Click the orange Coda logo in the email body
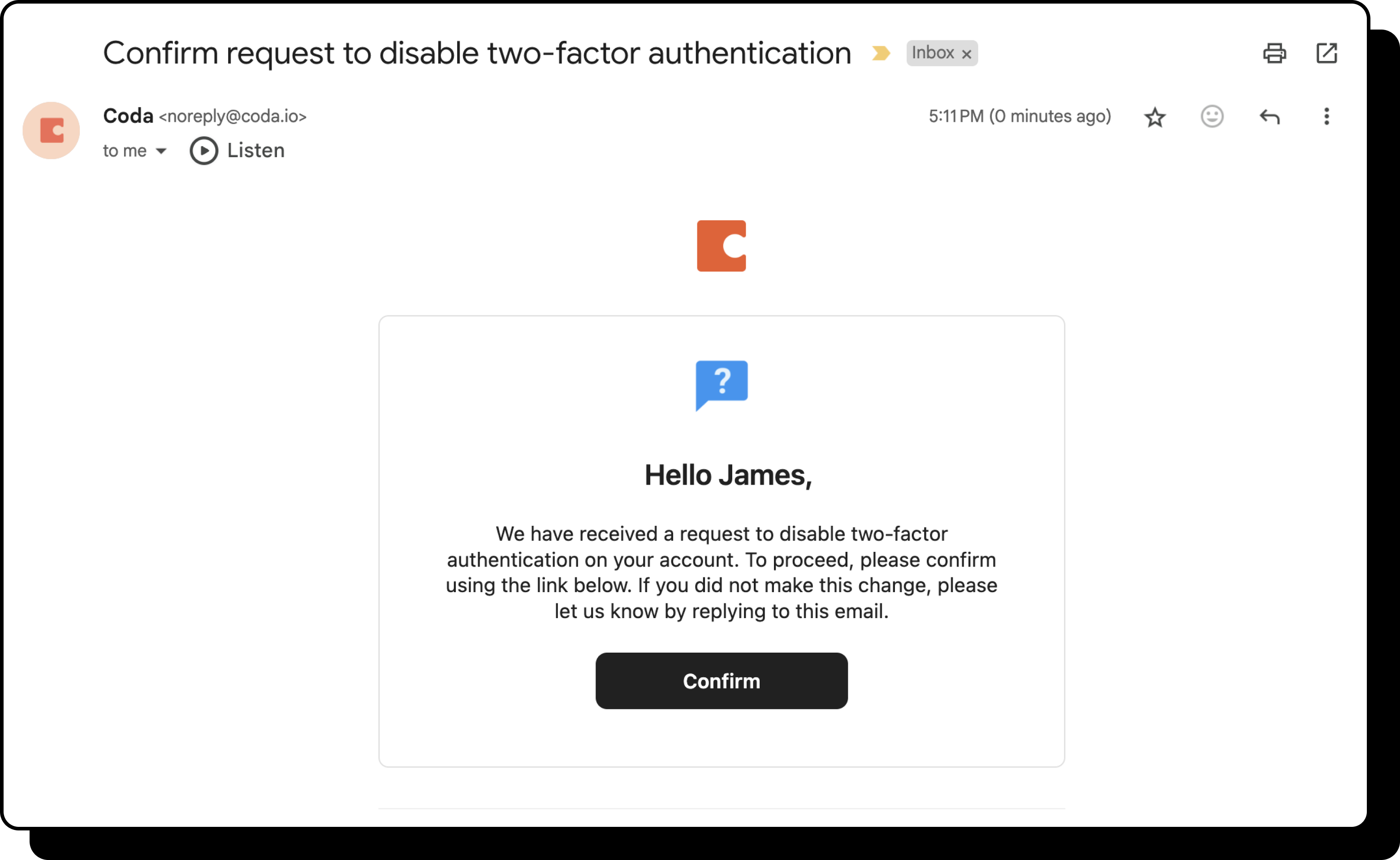This screenshot has width=1400, height=860. (721, 246)
